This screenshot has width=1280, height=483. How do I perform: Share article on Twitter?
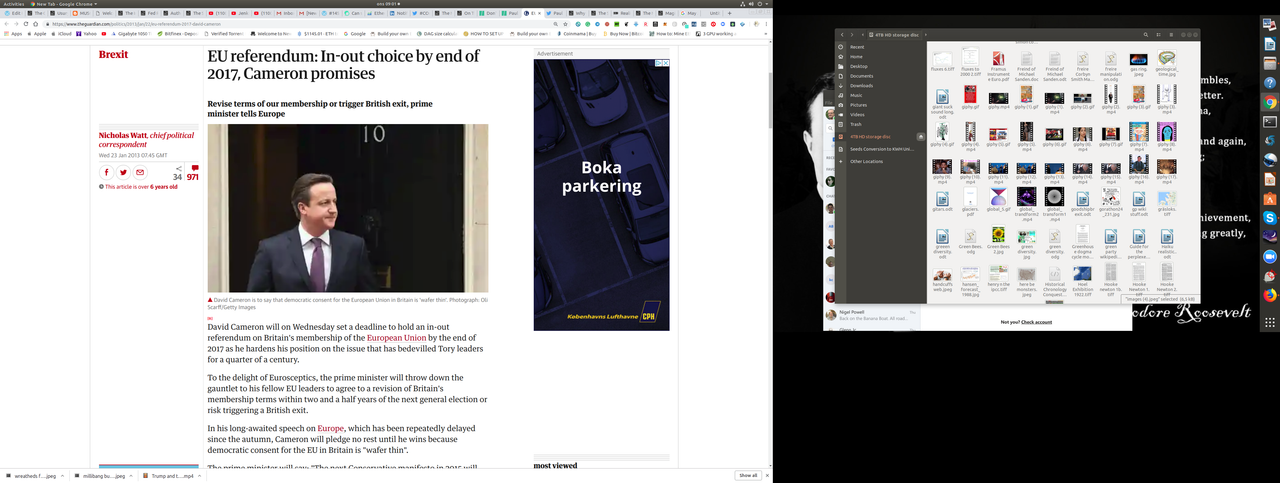123,172
